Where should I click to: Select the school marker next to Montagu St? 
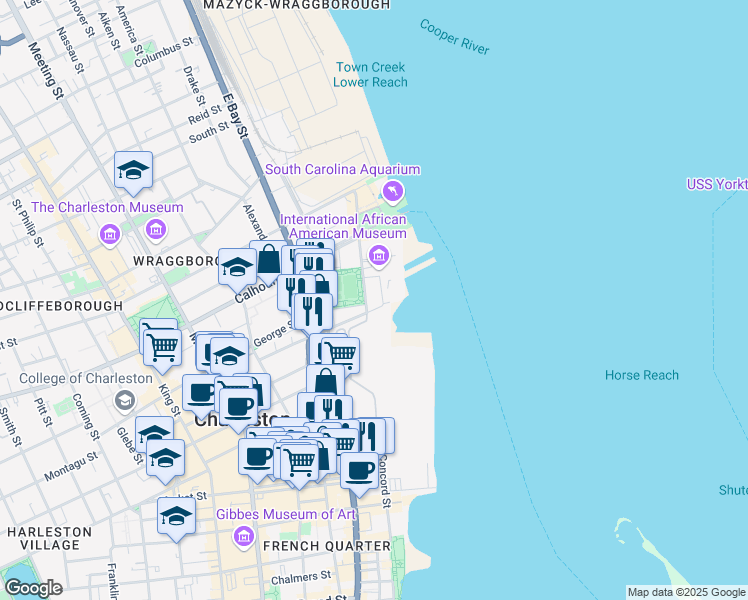point(166,459)
